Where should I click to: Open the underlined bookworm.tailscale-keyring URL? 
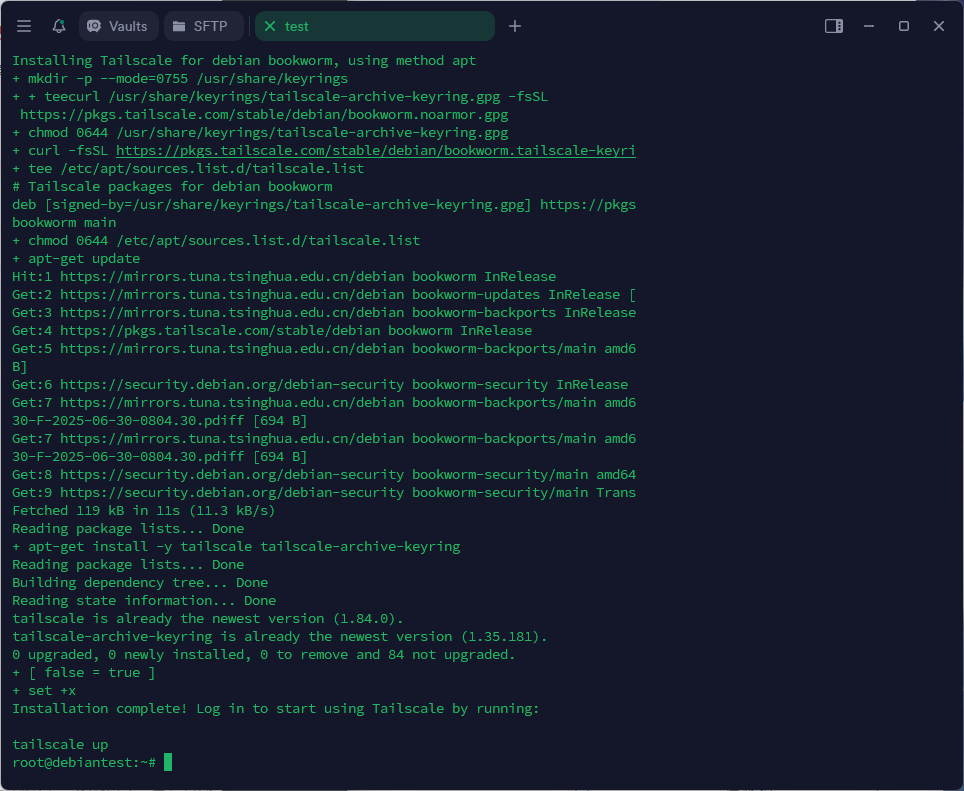(x=375, y=151)
